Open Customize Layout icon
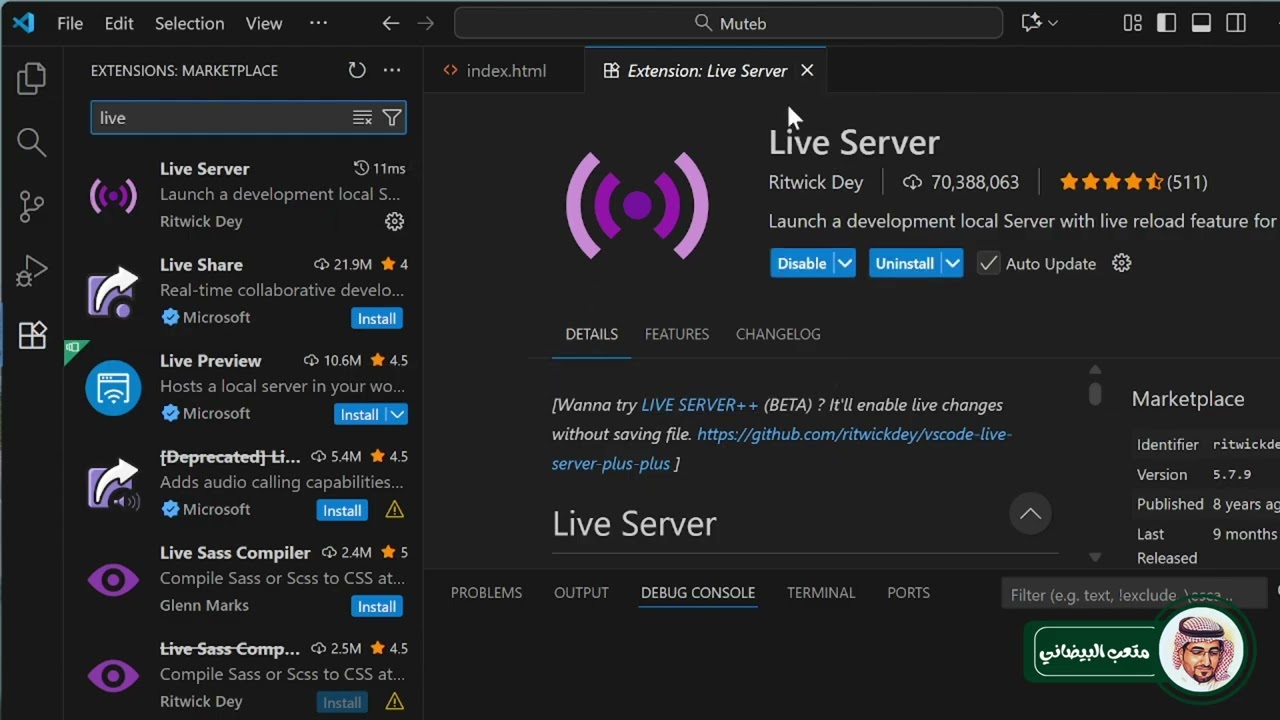Image resolution: width=1280 pixels, height=720 pixels. (1132, 23)
